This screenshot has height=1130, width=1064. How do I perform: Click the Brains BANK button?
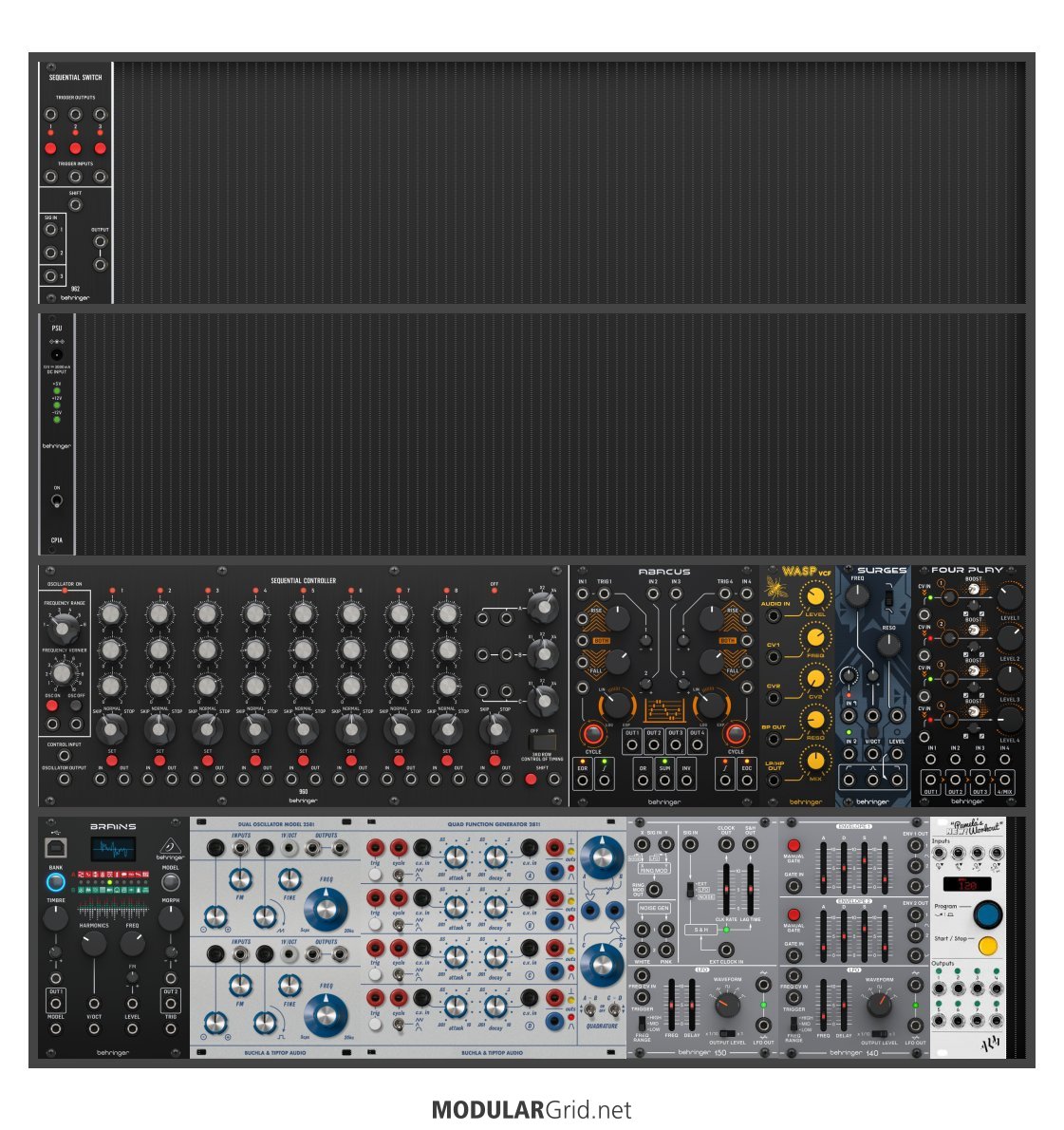(x=55, y=881)
